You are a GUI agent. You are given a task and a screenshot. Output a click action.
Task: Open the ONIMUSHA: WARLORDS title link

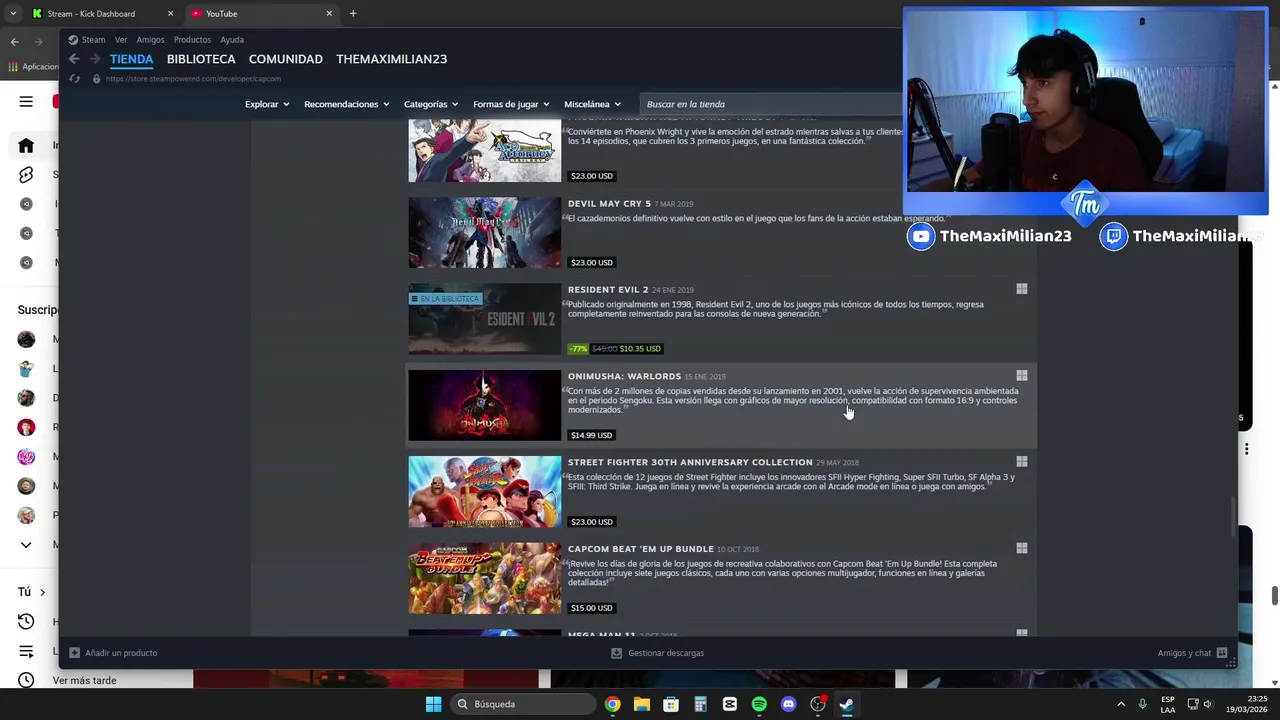[624, 376]
